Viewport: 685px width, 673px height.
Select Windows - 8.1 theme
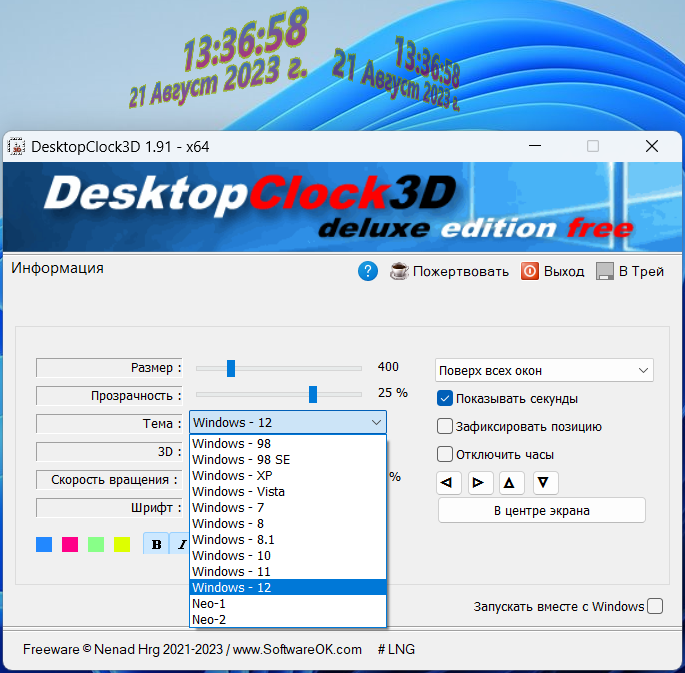[x=288, y=539]
